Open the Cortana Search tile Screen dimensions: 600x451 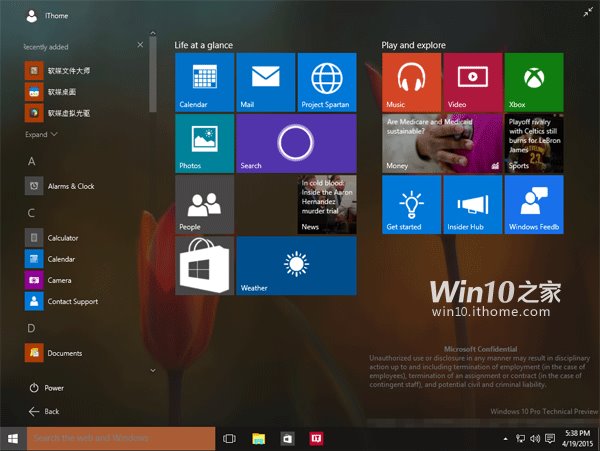click(x=296, y=143)
